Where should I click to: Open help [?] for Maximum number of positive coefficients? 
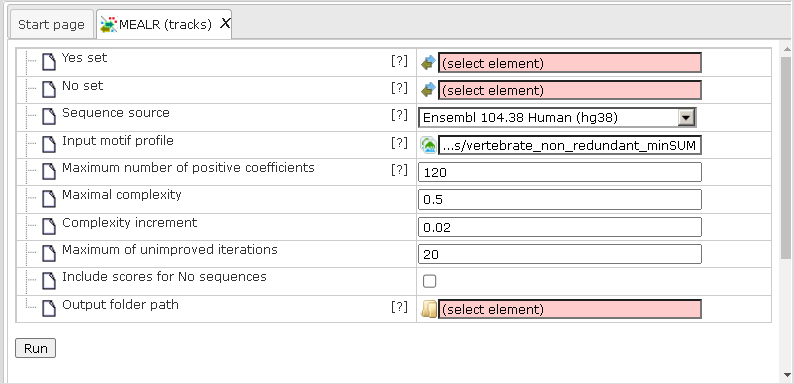point(399,171)
